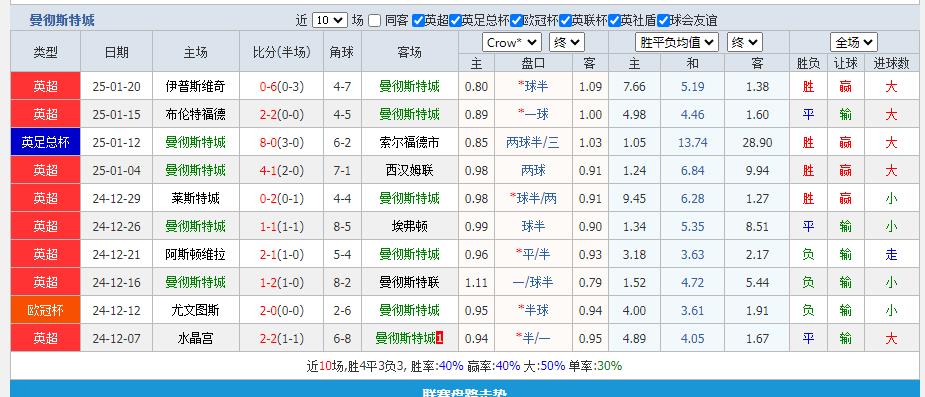
Task: Click the odds value 13.74
Action: [x=693, y=143]
